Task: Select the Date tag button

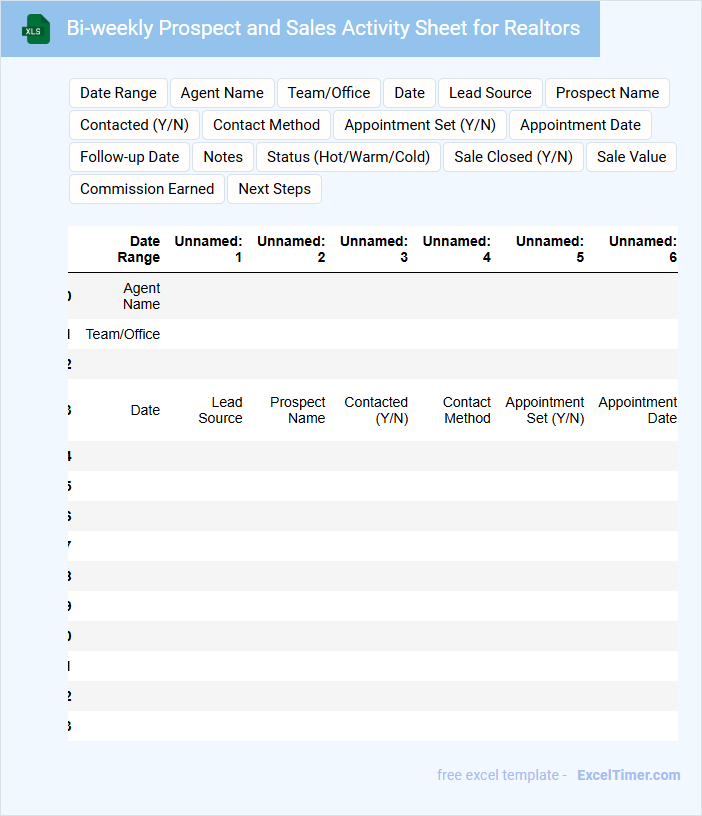Action: (410, 93)
